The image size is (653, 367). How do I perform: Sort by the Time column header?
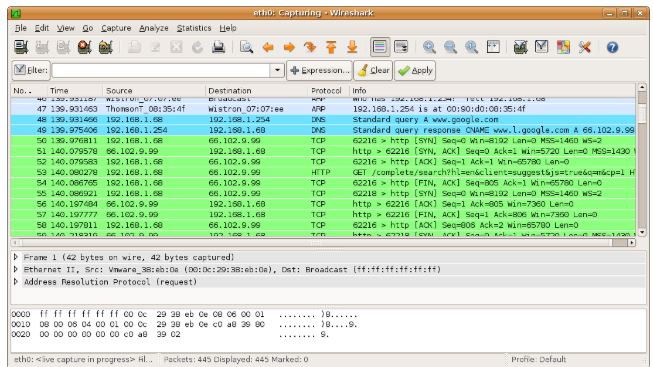click(x=74, y=90)
